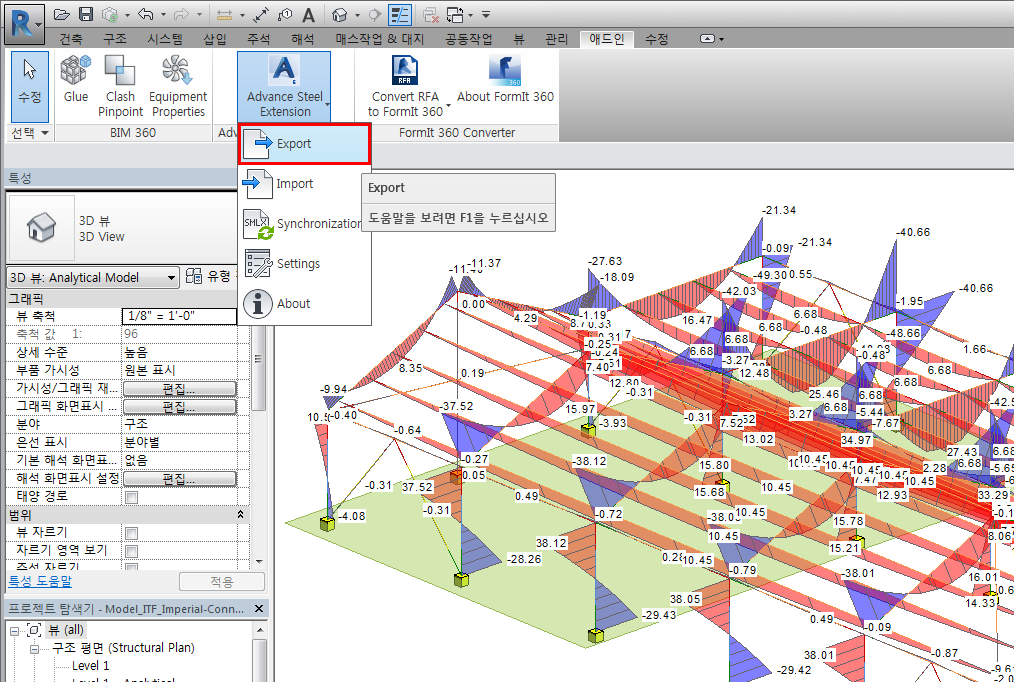The image size is (1014, 682).
Task: Collapse the Structural Plan tree node
Action: (34, 648)
